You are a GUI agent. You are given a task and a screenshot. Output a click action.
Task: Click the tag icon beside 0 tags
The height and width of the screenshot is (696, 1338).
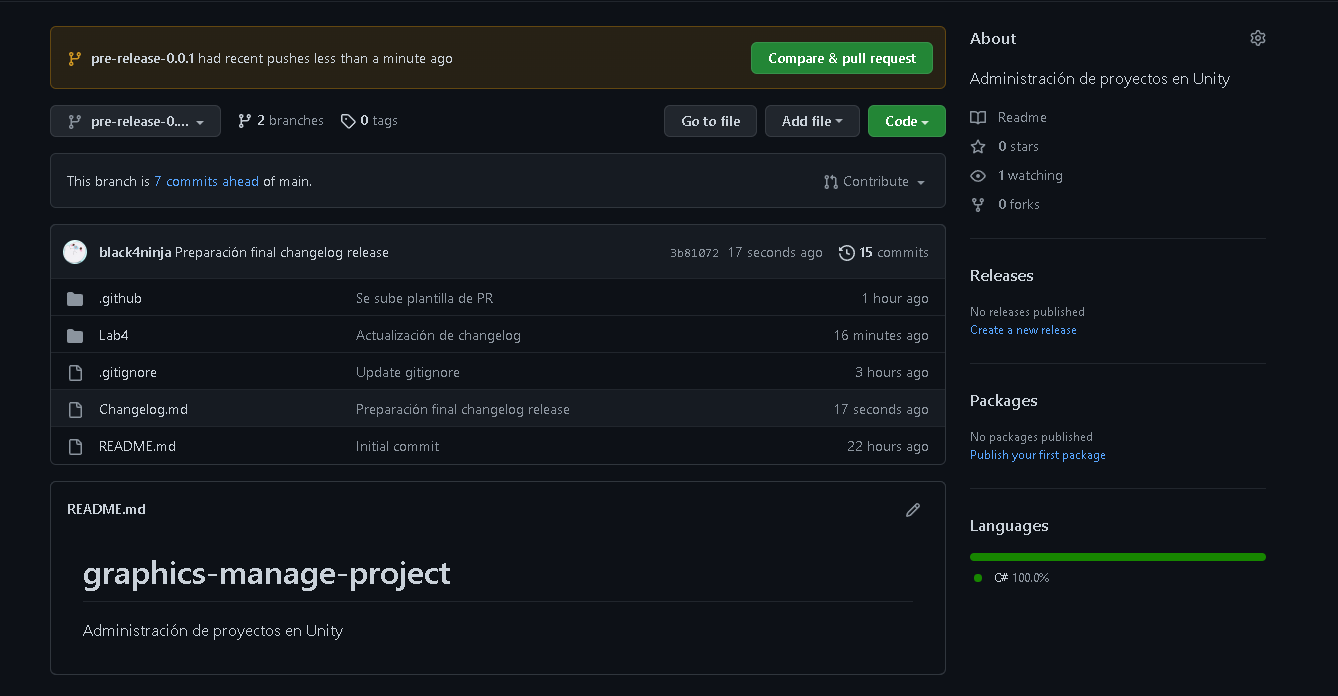[x=348, y=121]
